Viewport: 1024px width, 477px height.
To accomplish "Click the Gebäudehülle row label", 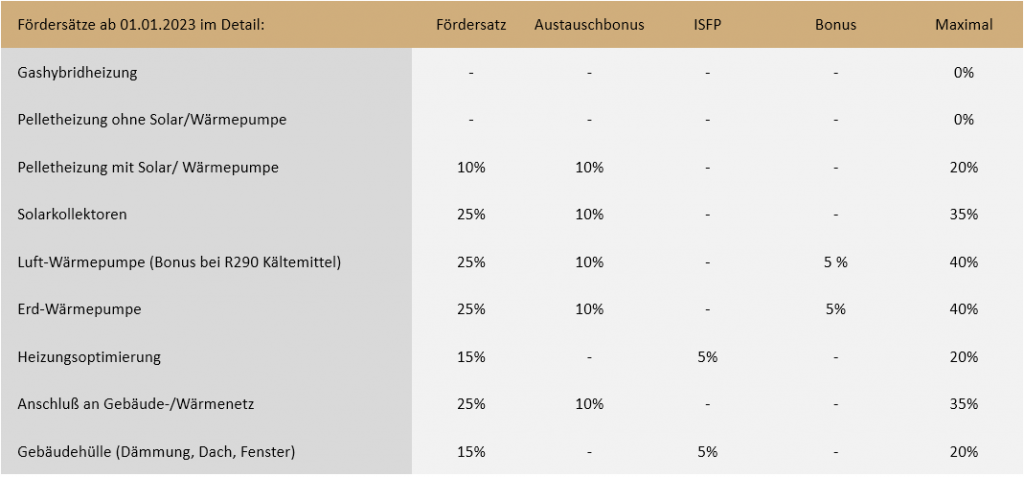I will tap(156, 452).
